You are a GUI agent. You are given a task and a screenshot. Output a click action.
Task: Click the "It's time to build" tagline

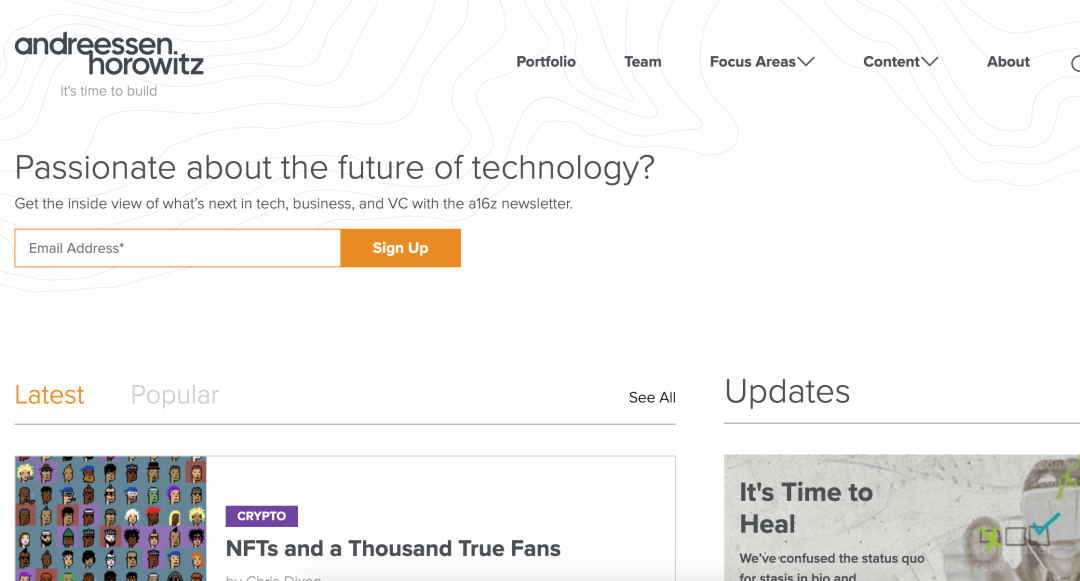click(x=108, y=91)
